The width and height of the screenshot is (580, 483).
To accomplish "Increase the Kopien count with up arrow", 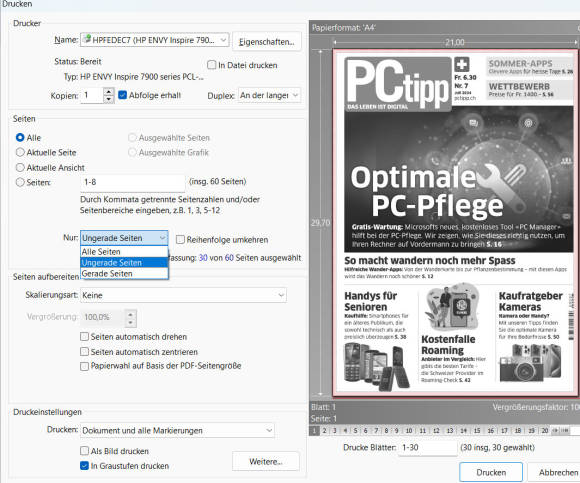I will [x=108, y=92].
